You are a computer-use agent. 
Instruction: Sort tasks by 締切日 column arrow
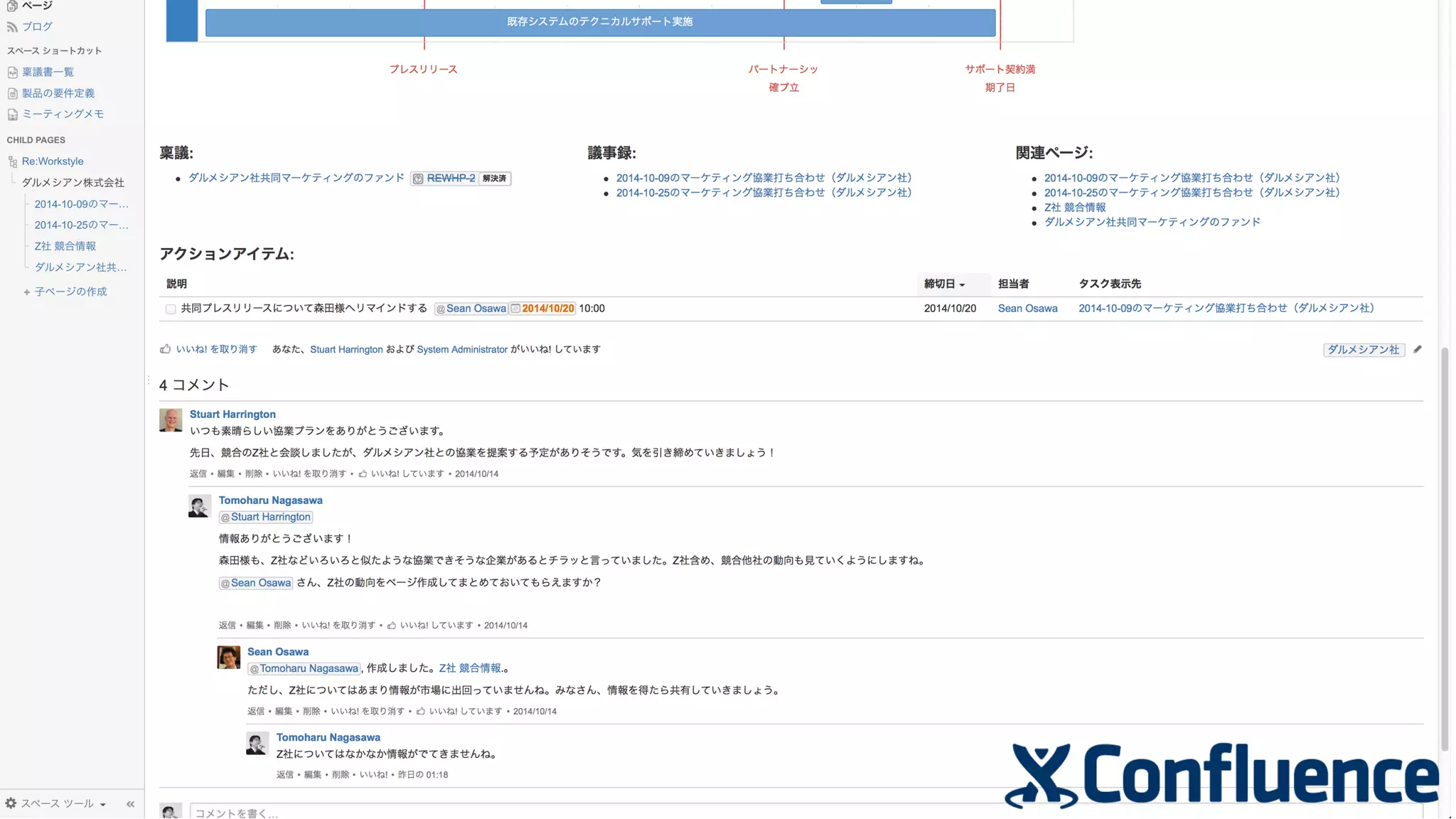click(x=962, y=285)
